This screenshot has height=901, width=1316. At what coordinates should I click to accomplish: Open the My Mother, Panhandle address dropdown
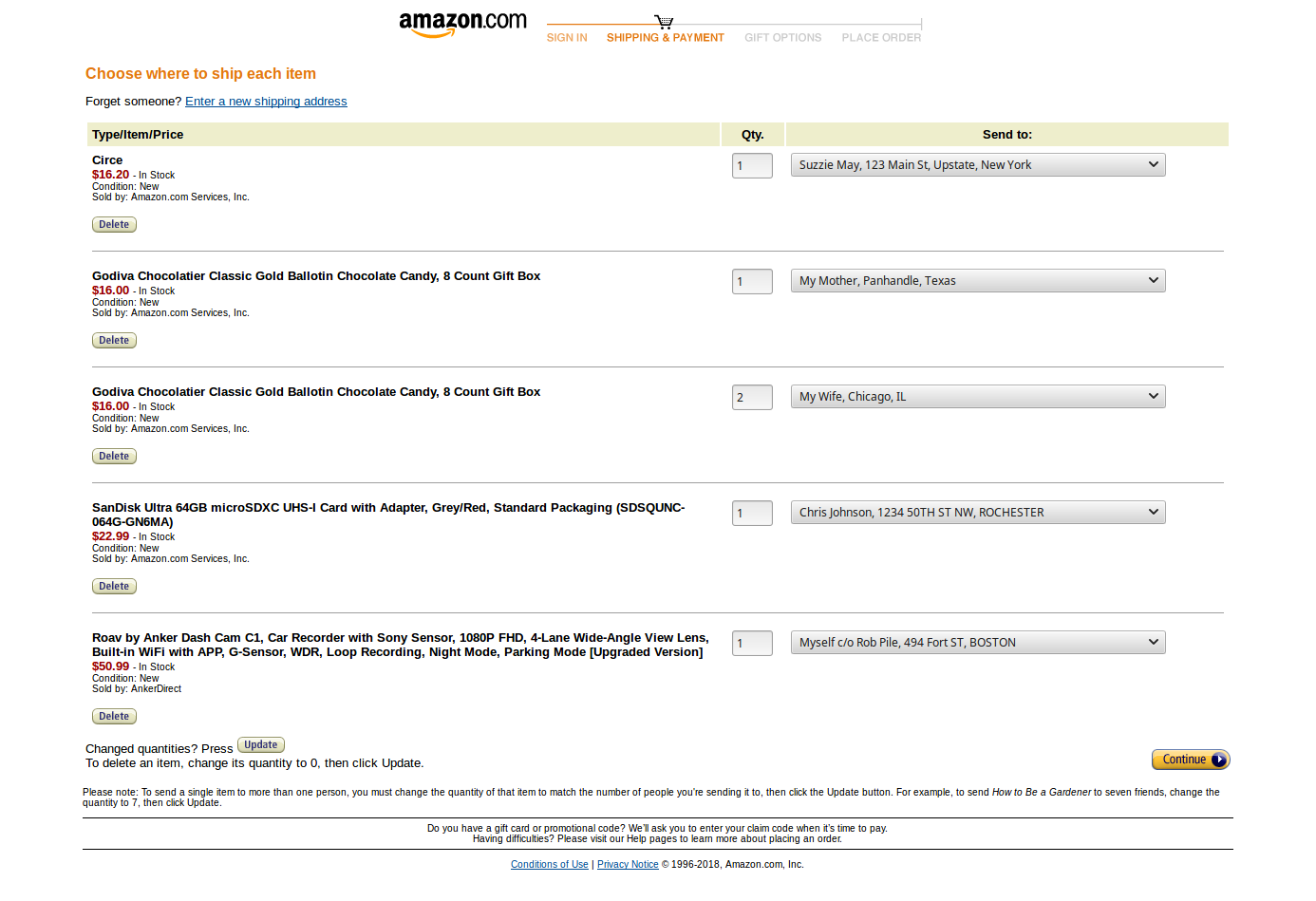tap(977, 281)
